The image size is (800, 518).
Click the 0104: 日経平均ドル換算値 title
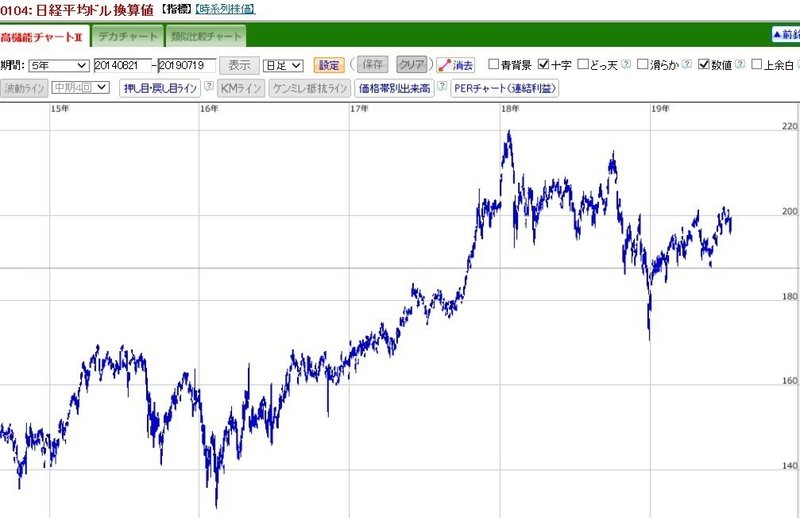tap(77, 10)
